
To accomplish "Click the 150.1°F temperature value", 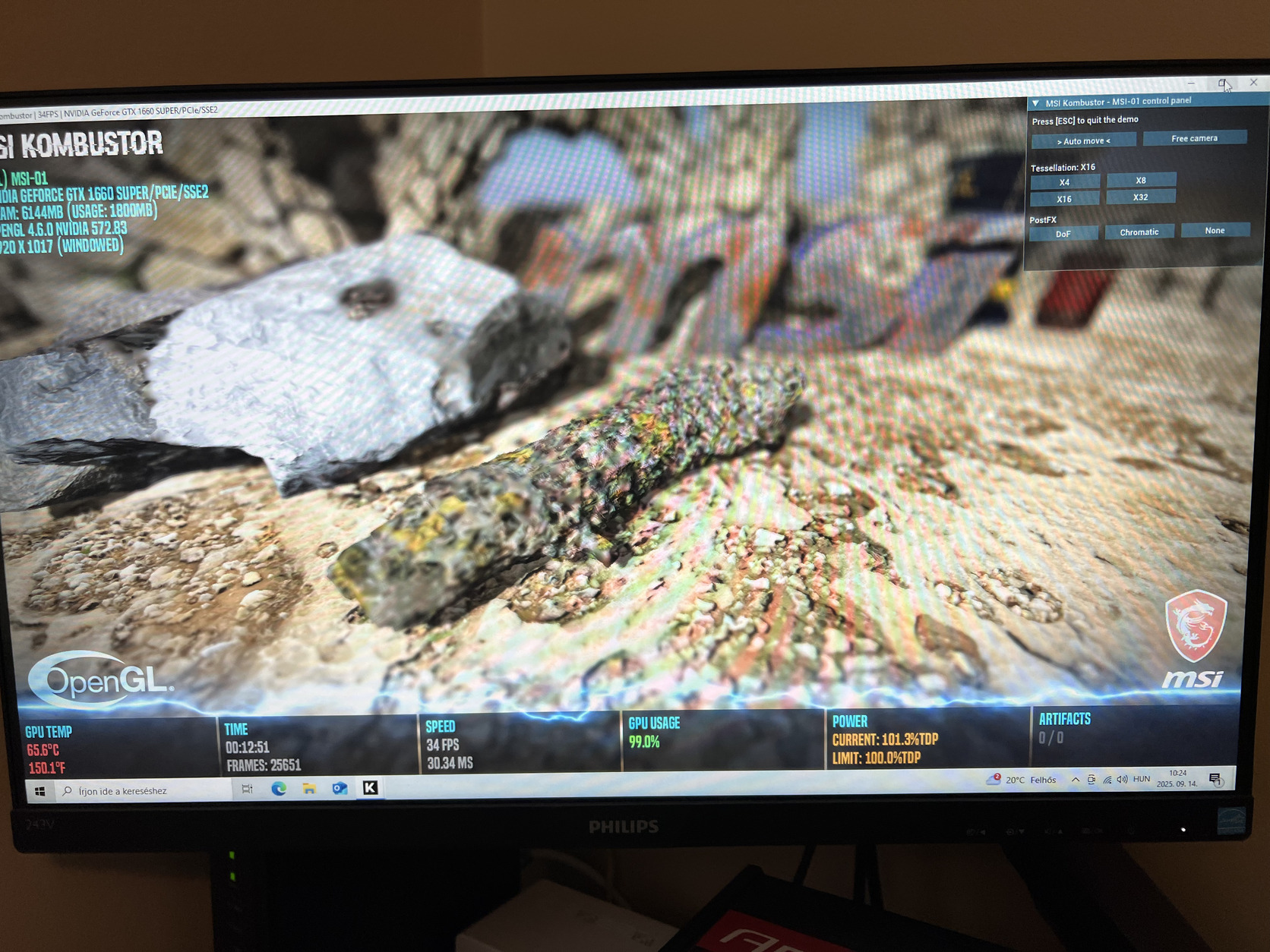I will click(x=47, y=768).
